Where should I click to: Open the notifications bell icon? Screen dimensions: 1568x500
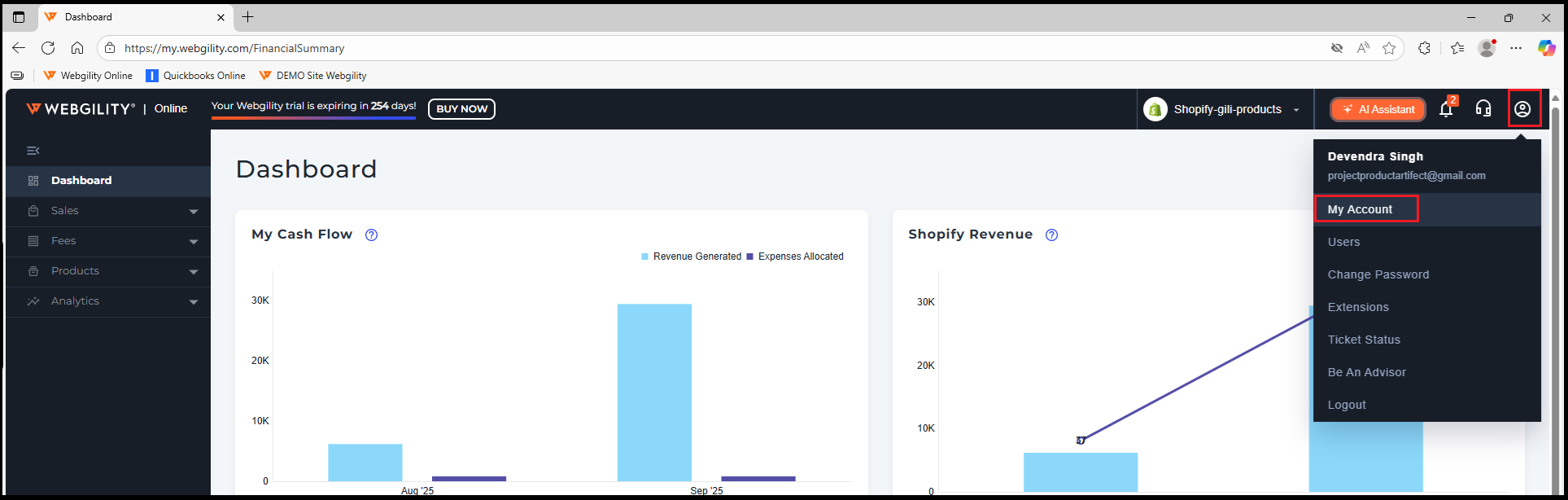coord(1446,109)
